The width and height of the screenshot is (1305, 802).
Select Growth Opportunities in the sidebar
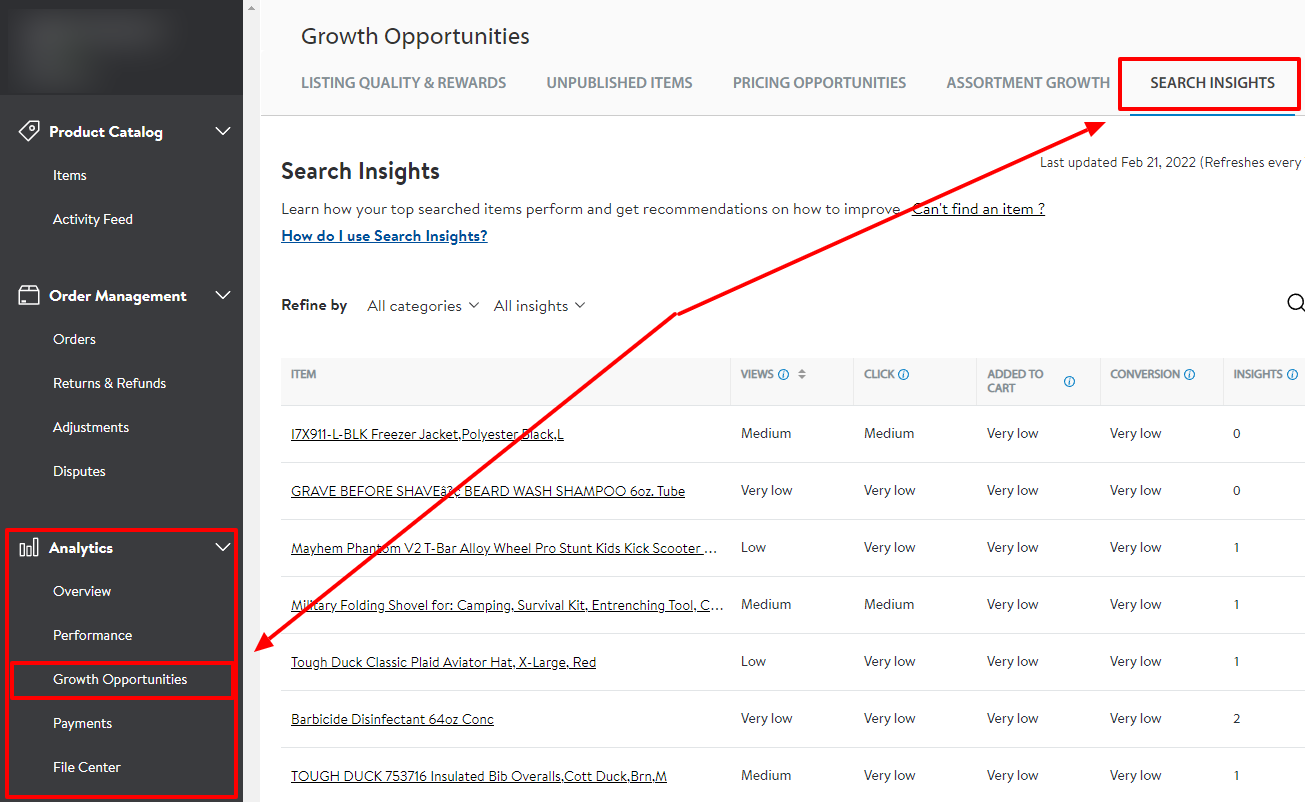point(120,679)
